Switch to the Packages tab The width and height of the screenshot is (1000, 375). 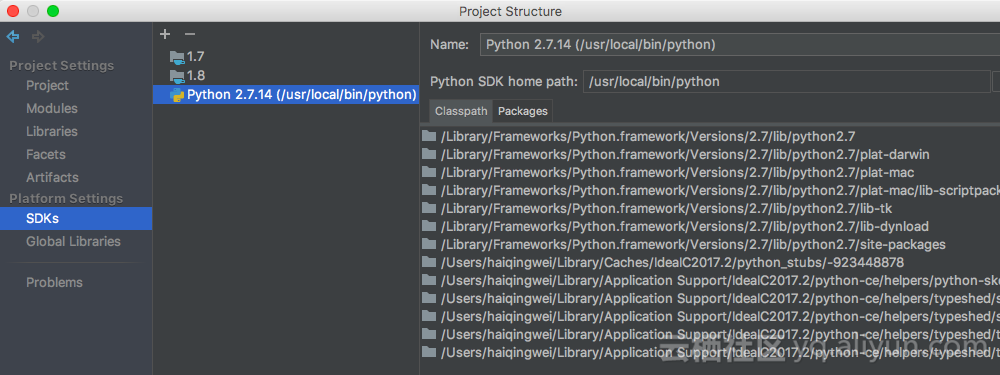click(x=523, y=111)
